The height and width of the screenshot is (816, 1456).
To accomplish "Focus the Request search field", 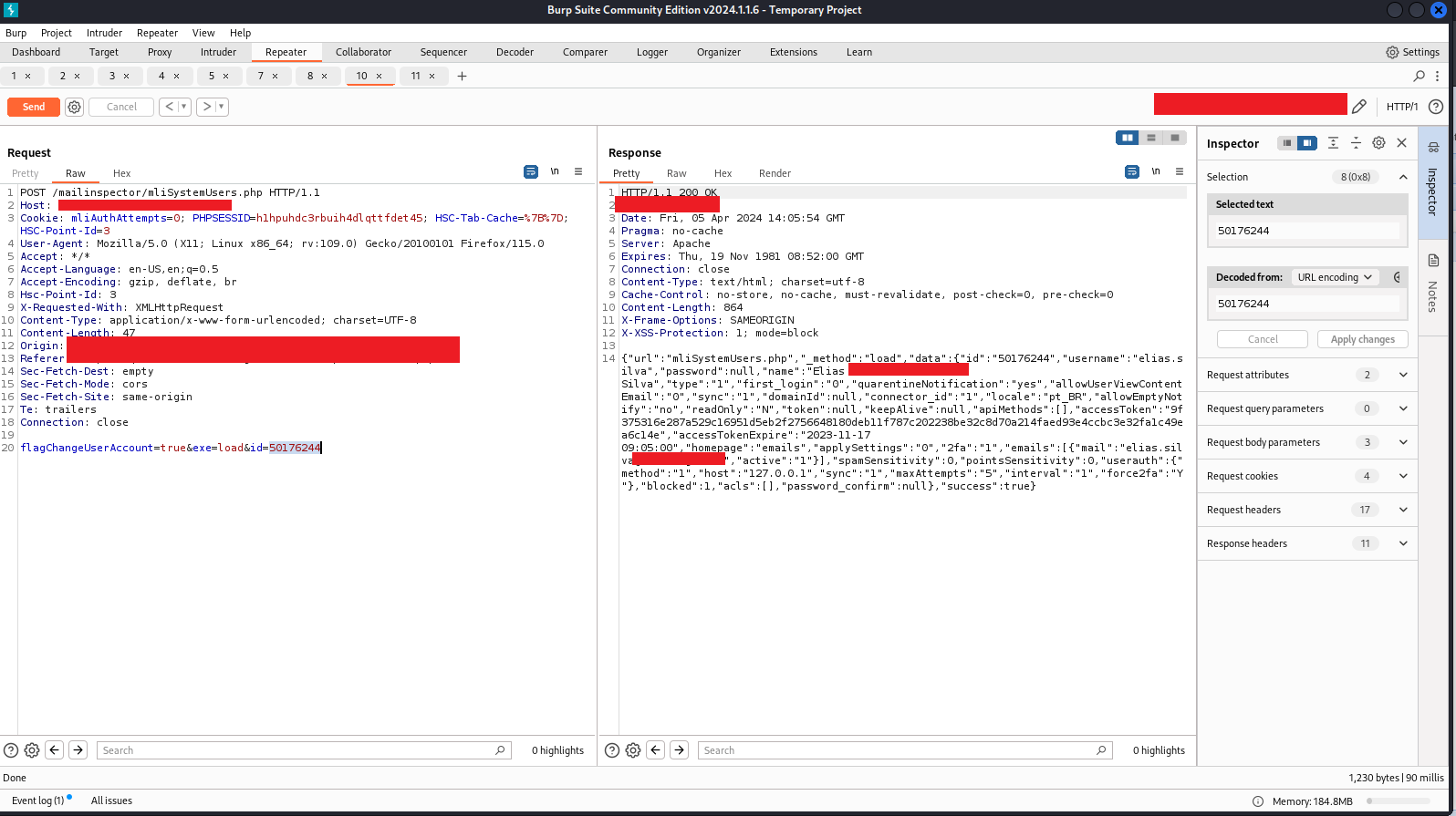I will (303, 750).
